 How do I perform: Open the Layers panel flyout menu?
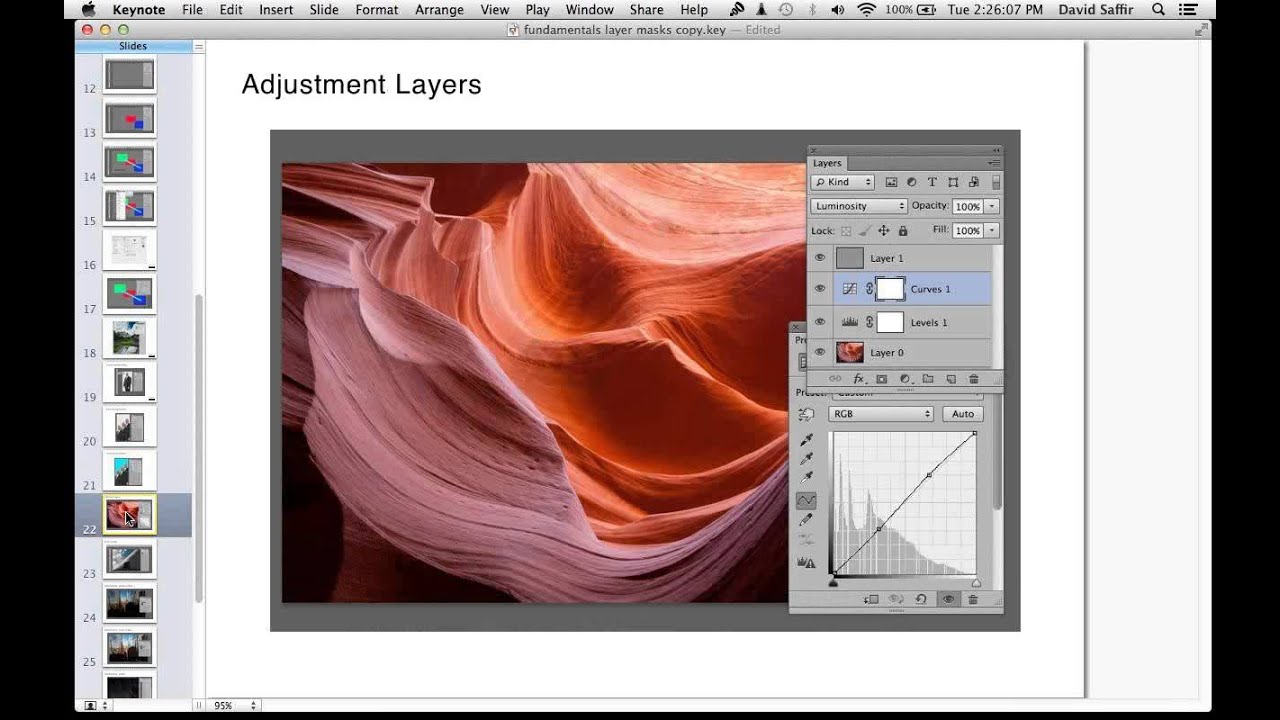pos(994,163)
